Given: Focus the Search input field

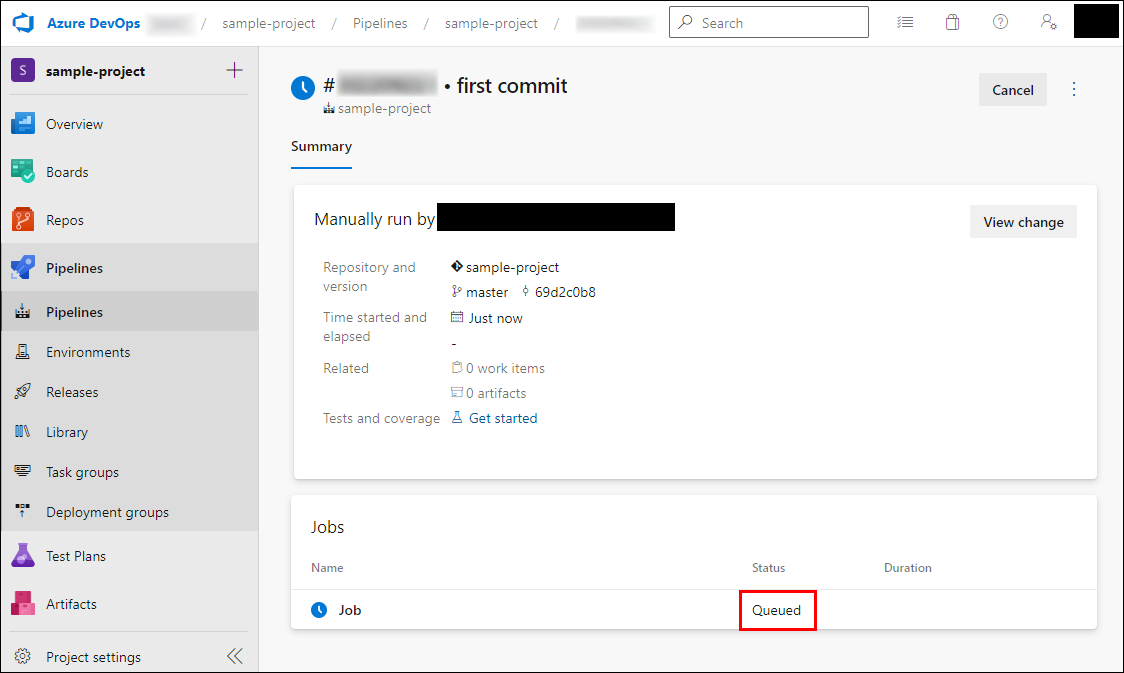Looking at the screenshot, I should click(768, 22).
